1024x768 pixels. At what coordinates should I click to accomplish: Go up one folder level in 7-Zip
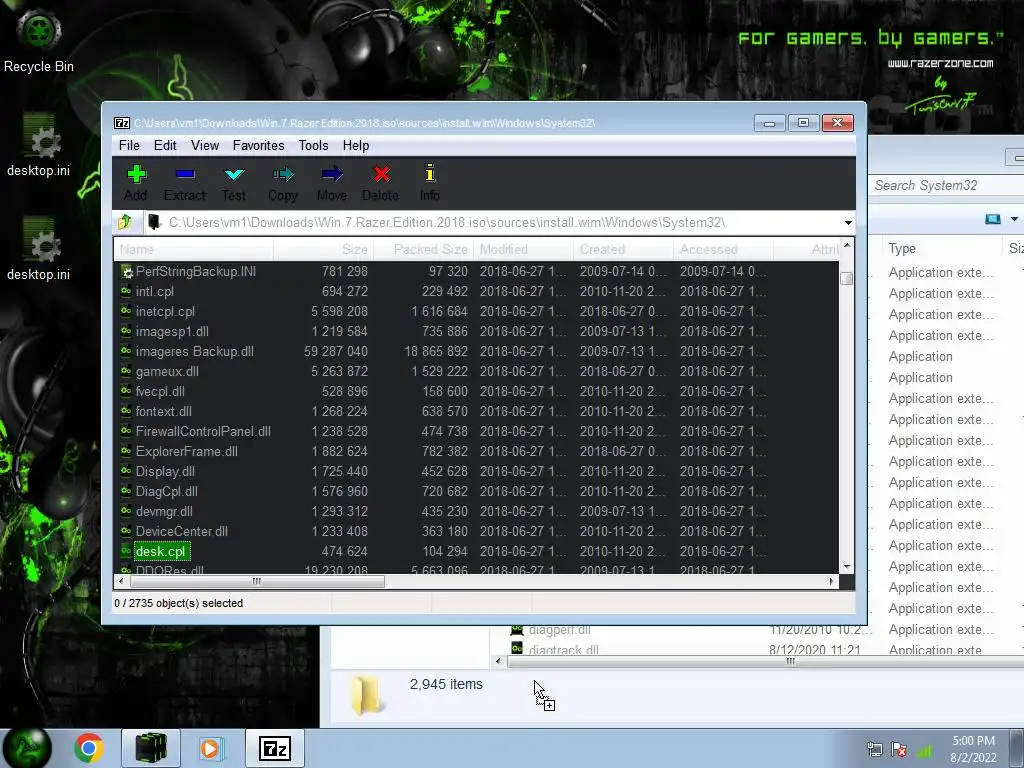[125, 222]
